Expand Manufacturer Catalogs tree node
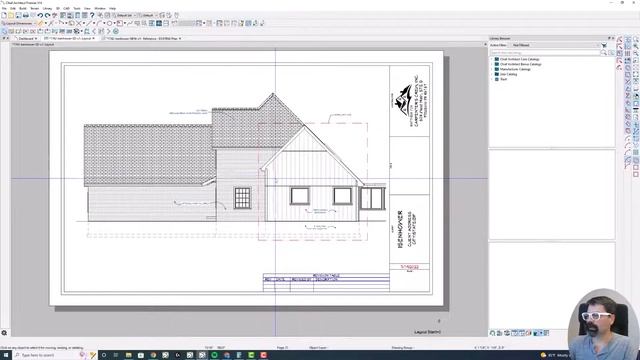This screenshot has width=640, height=360. pos(492,69)
